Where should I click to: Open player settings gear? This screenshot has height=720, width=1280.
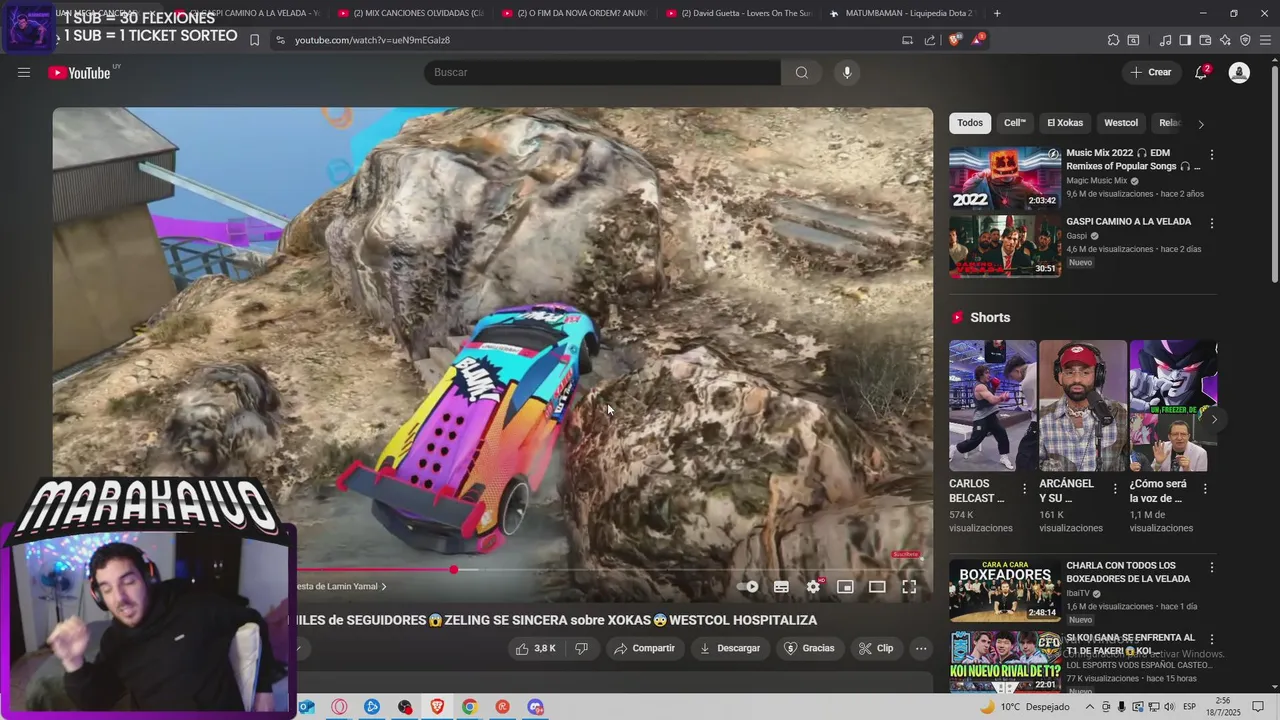pyautogui.click(x=813, y=587)
